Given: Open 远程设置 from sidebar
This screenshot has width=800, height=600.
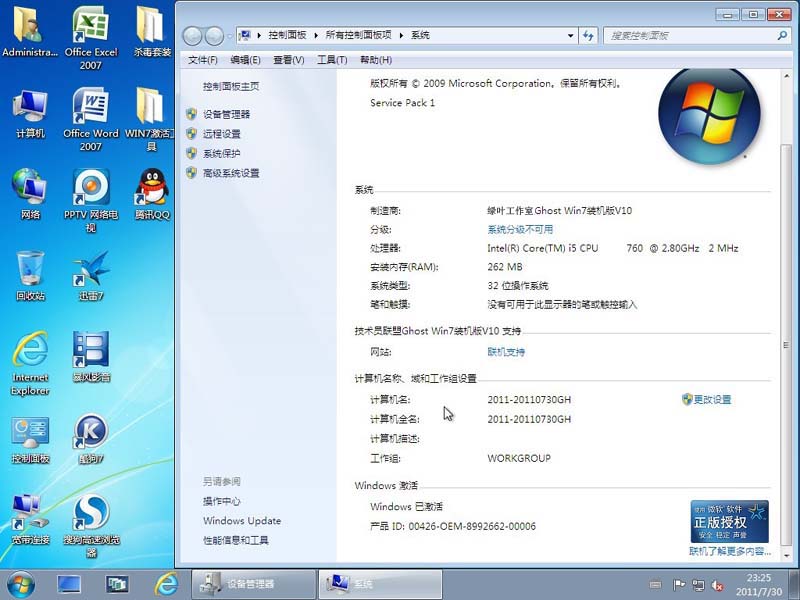Looking at the screenshot, I should pos(221,134).
